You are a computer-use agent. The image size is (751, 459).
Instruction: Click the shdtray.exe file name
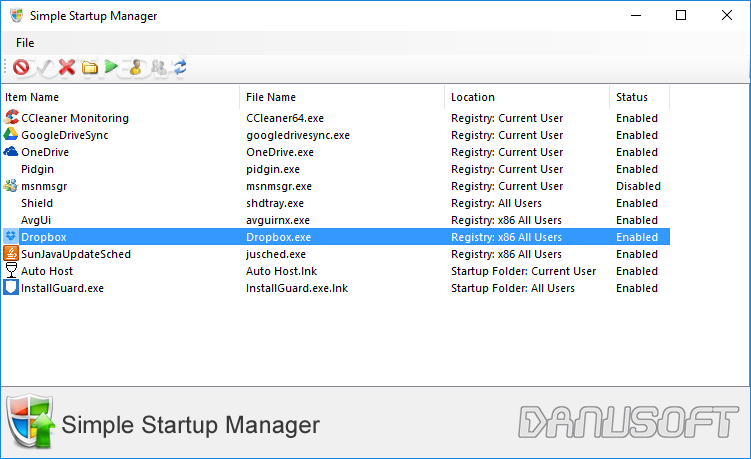pyautogui.click(x=275, y=203)
